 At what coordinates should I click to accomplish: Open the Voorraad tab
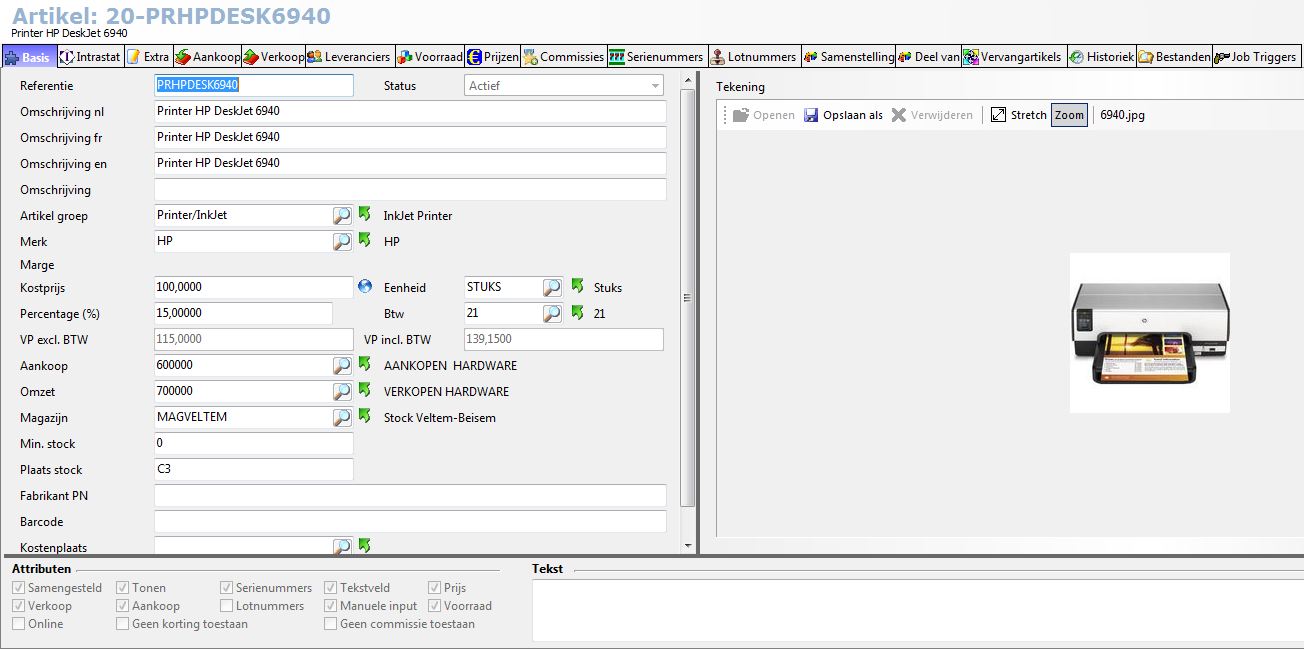429,57
